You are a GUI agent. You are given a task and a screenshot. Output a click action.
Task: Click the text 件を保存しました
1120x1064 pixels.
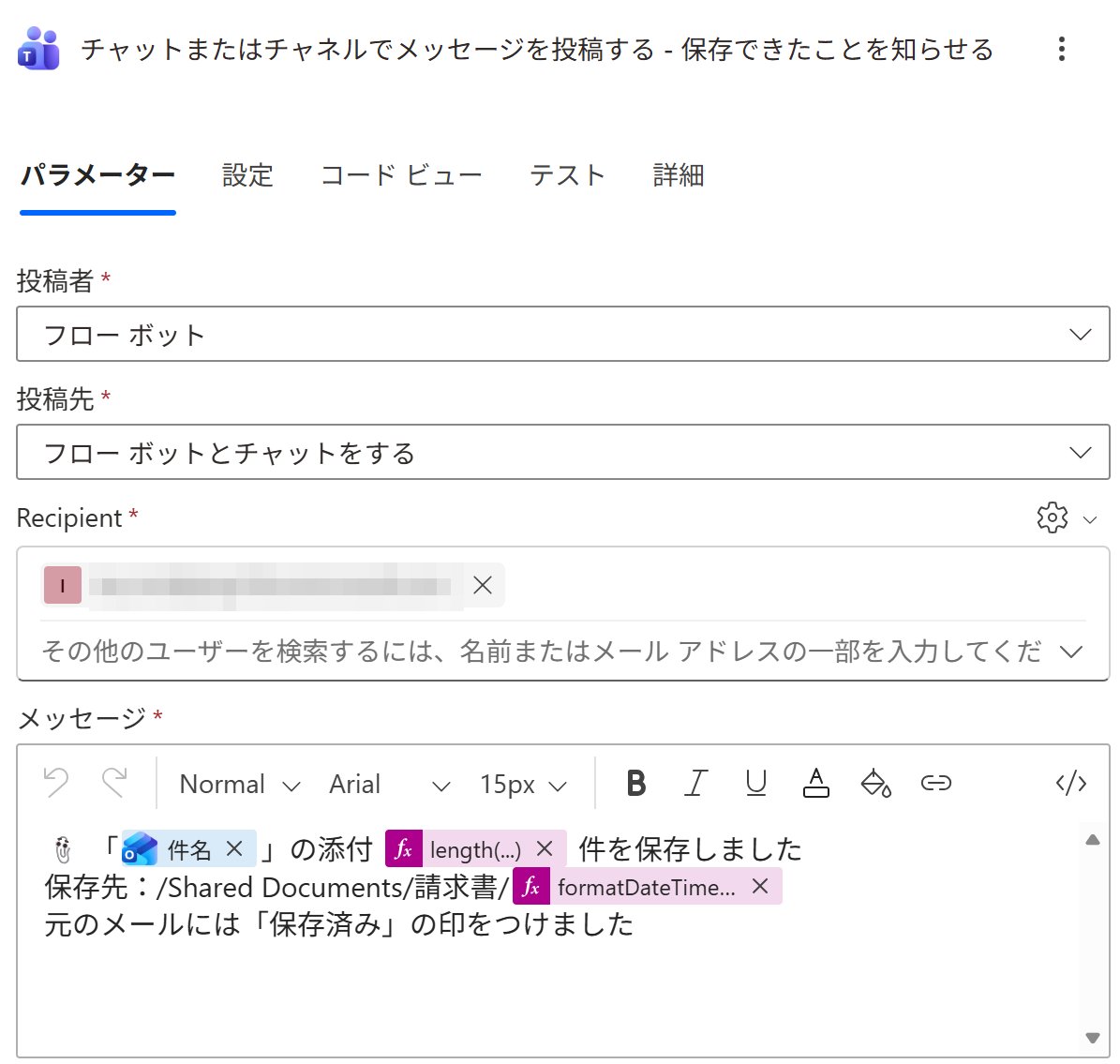tap(691, 849)
